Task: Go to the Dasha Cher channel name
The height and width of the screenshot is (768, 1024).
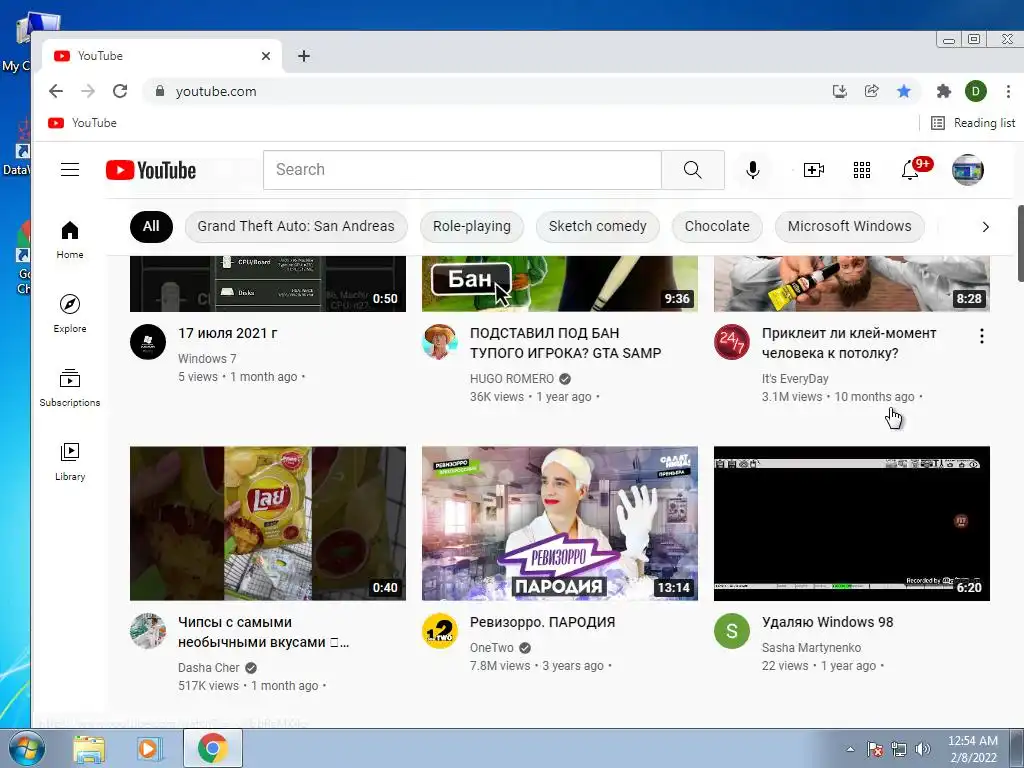Action: (x=208, y=667)
